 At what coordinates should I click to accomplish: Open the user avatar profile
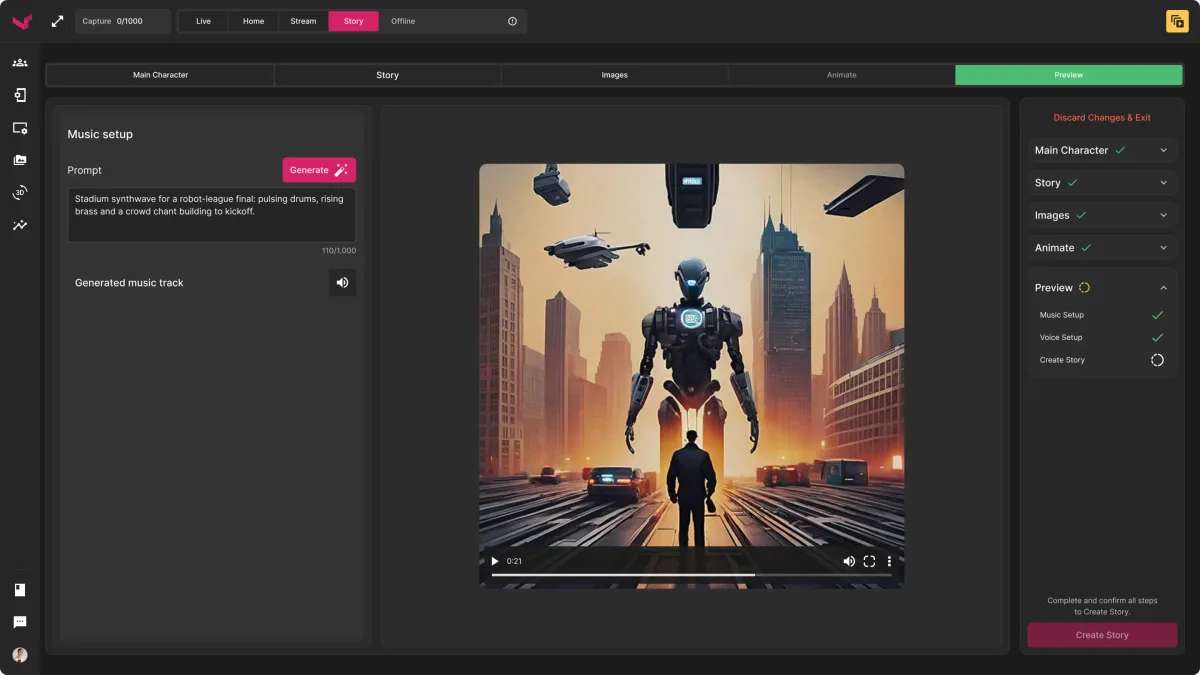pos(20,655)
